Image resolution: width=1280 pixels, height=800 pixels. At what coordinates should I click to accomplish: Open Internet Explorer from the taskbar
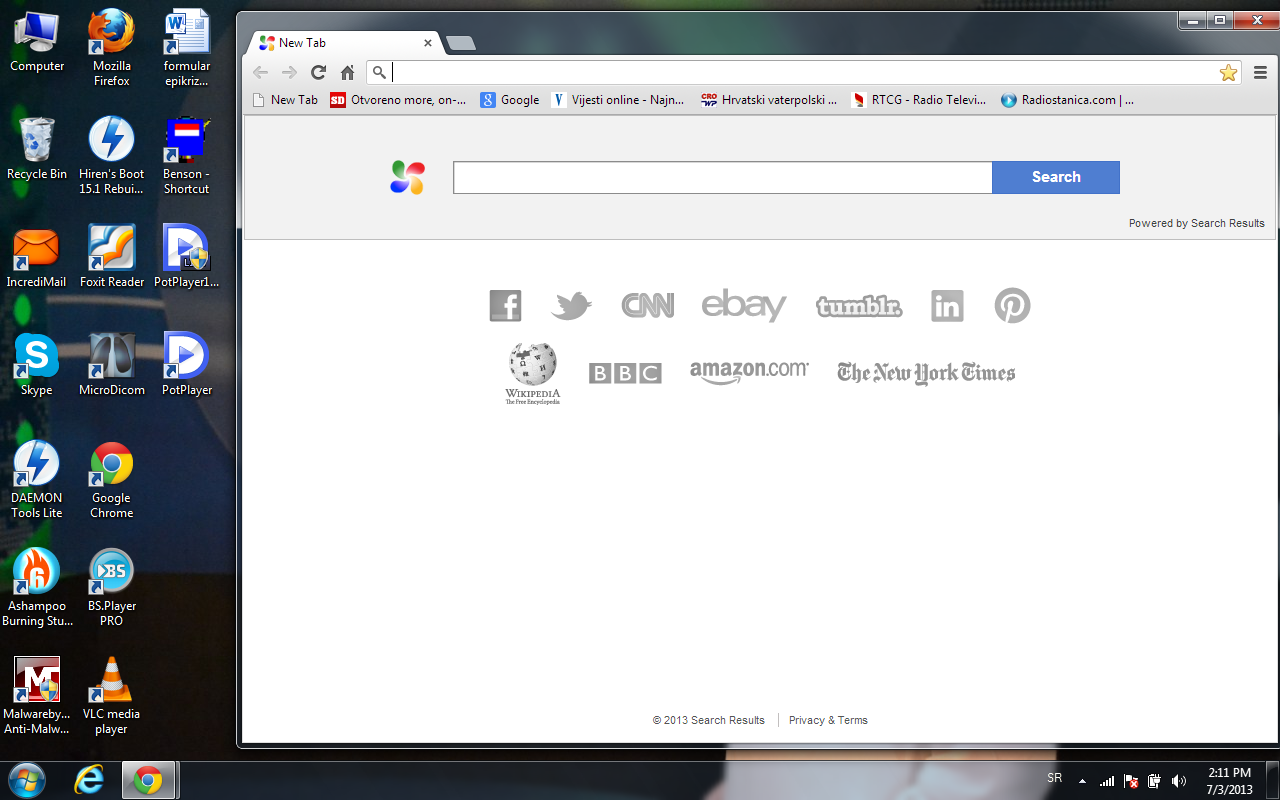pos(89,780)
